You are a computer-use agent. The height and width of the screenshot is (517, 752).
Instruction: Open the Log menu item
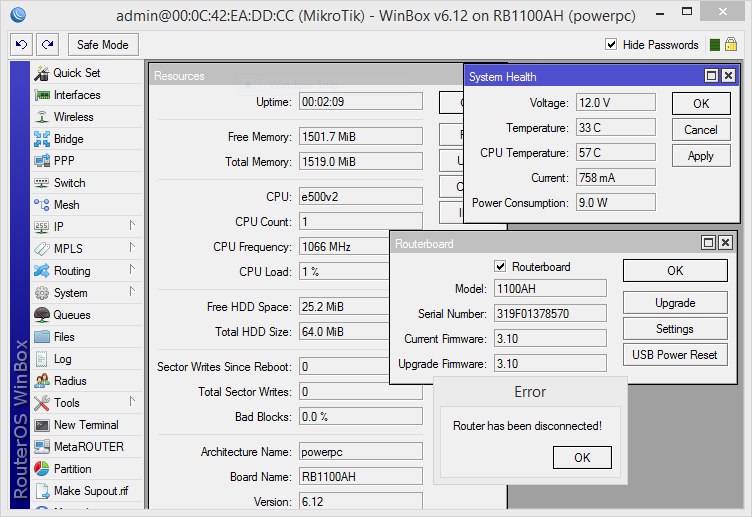click(x=87, y=359)
